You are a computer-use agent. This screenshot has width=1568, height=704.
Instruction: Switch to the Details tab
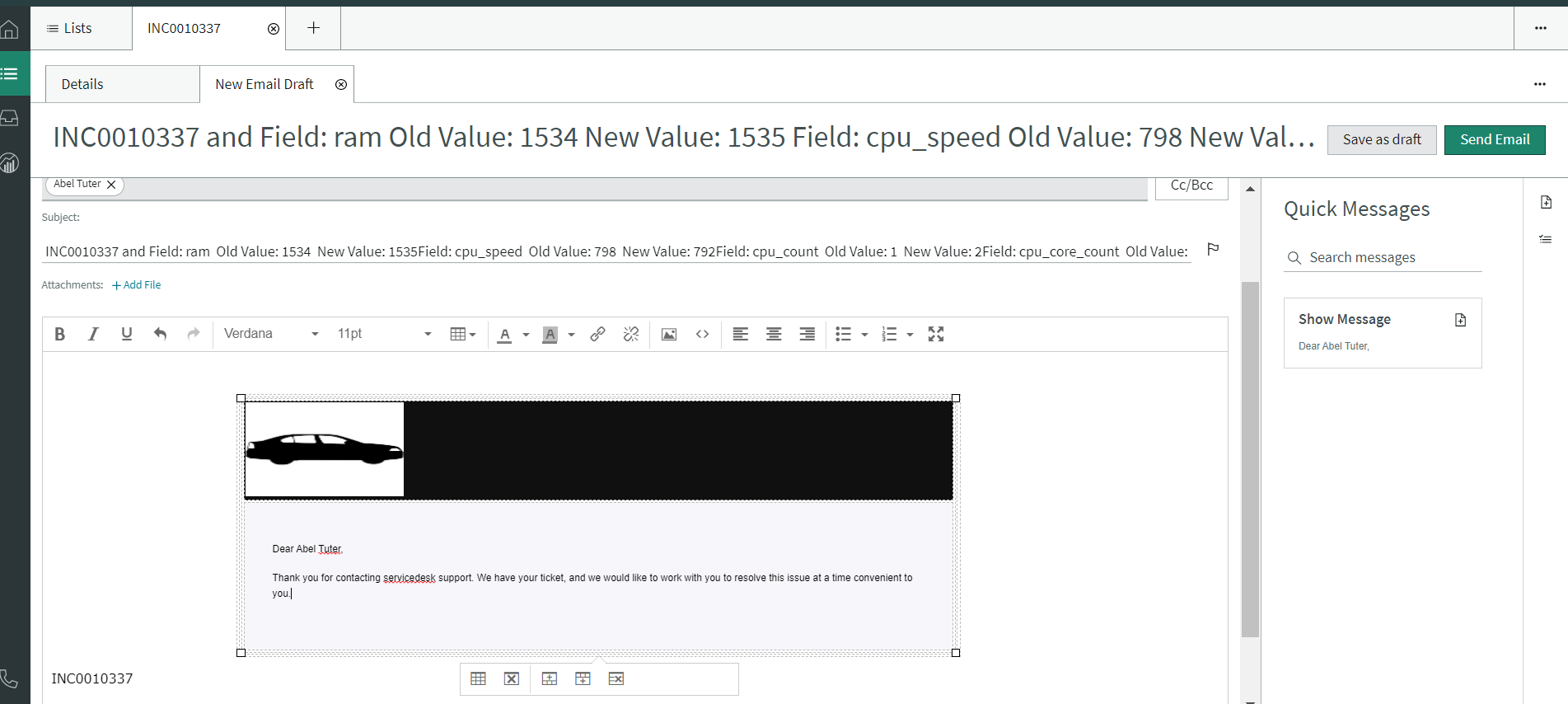(122, 84)
